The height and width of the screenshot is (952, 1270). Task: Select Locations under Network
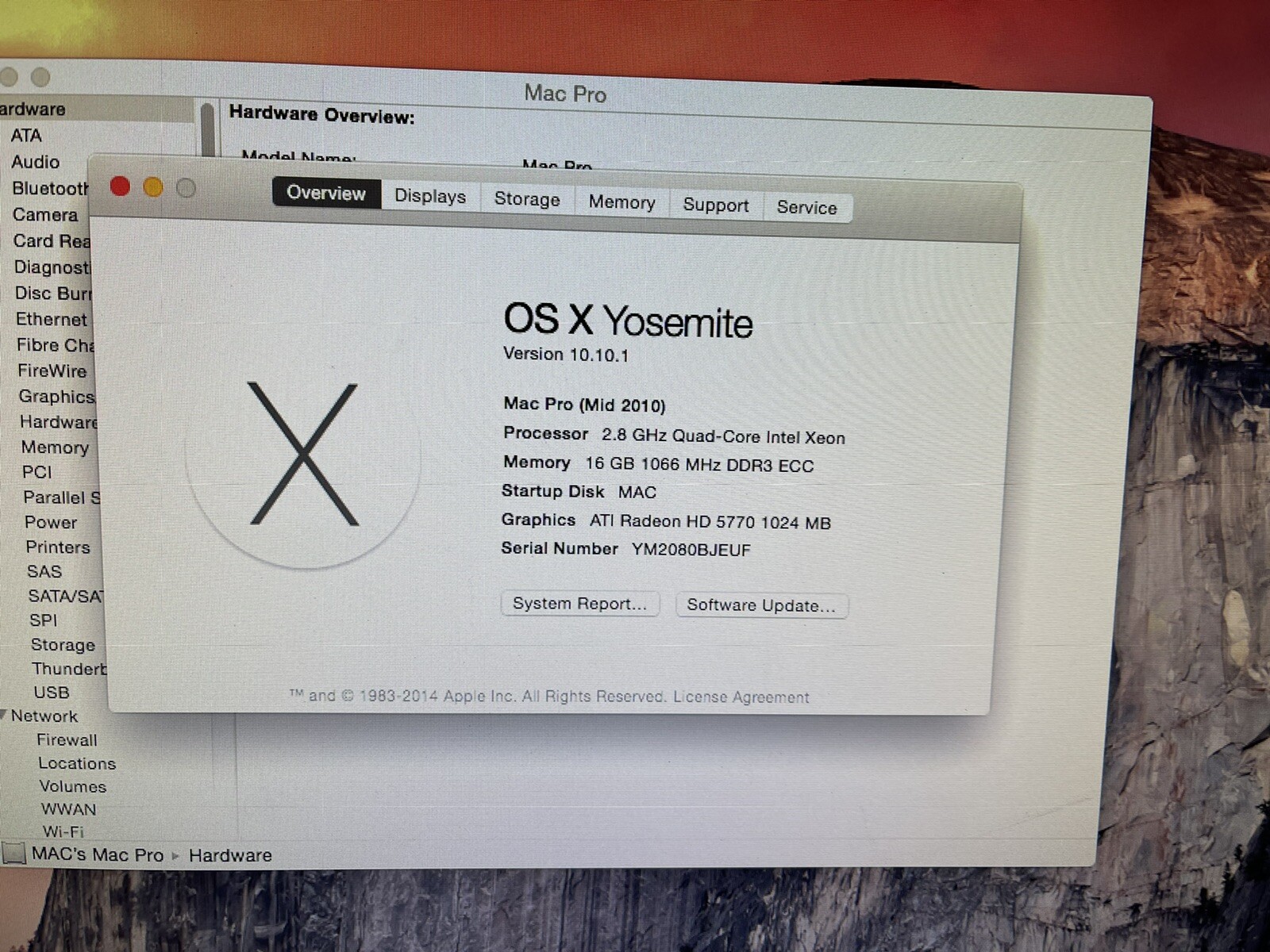click(77, 763)
